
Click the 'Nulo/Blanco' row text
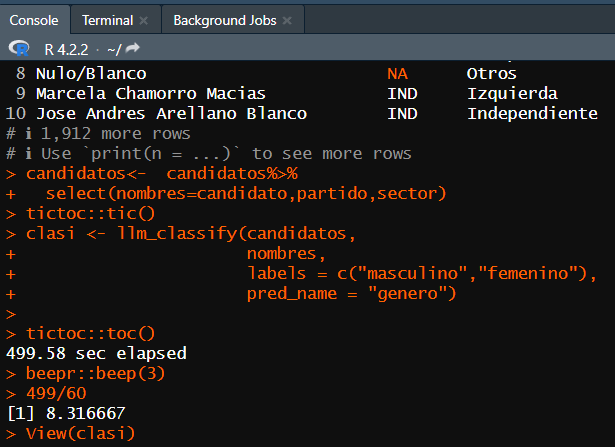[91, 73]
